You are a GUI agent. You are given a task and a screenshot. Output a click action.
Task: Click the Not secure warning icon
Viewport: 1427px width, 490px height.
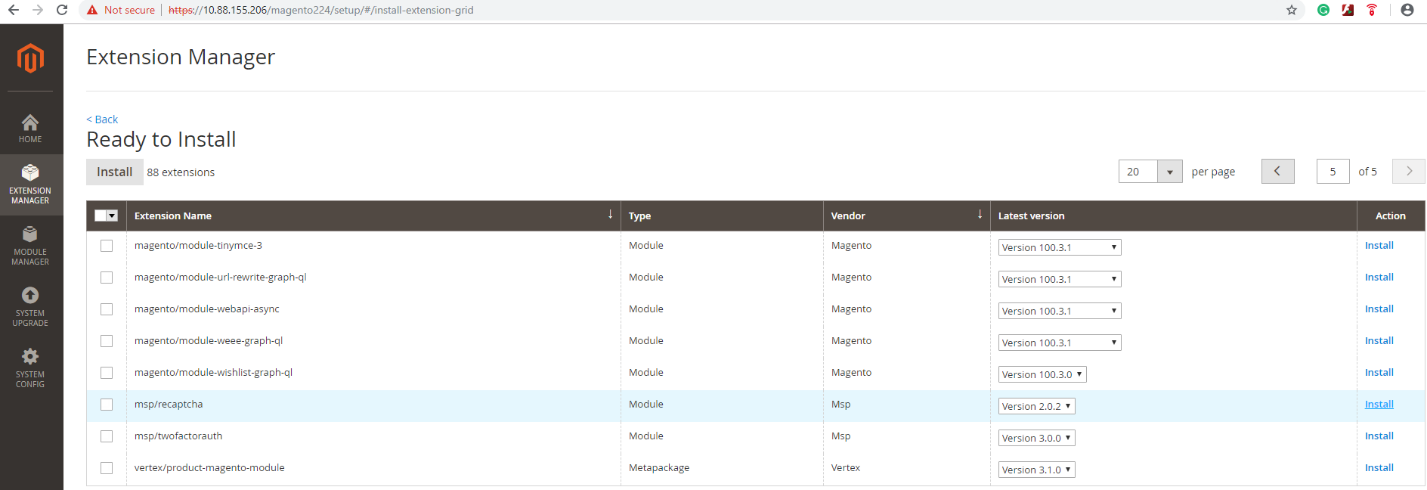click(x=92, y=10)
